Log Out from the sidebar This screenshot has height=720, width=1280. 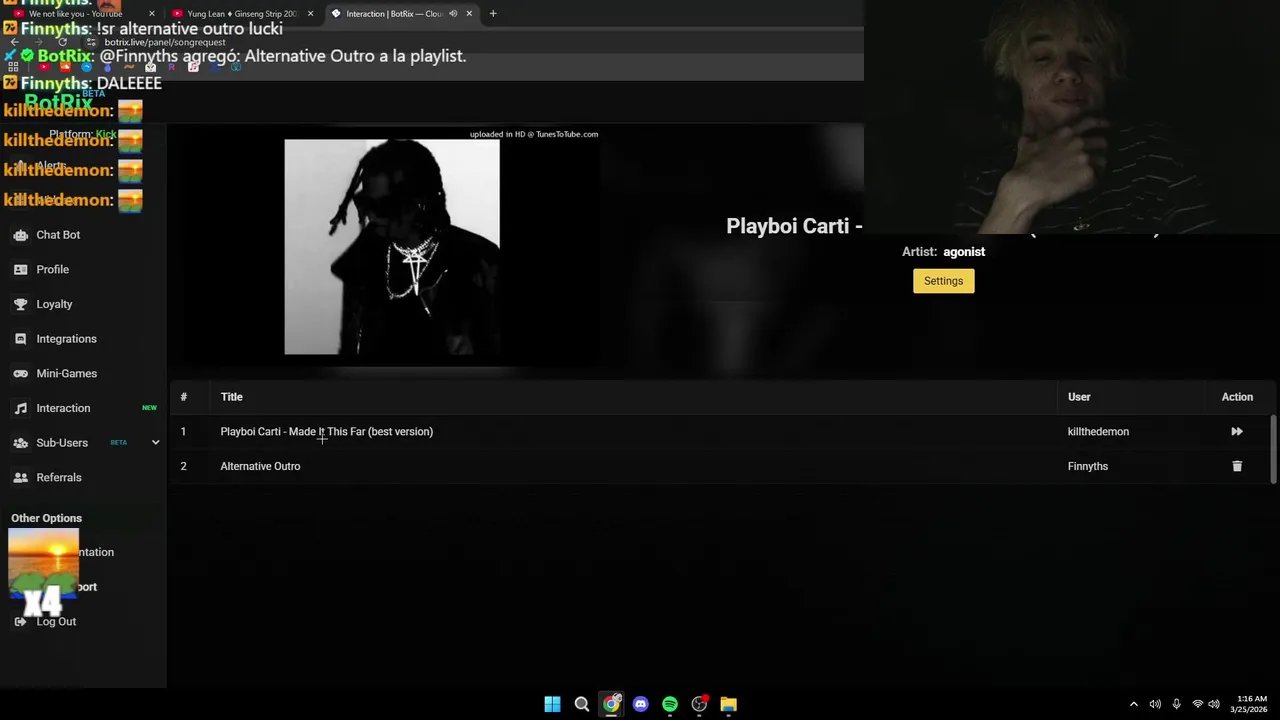pyautogui.click(x=56, y=622)
